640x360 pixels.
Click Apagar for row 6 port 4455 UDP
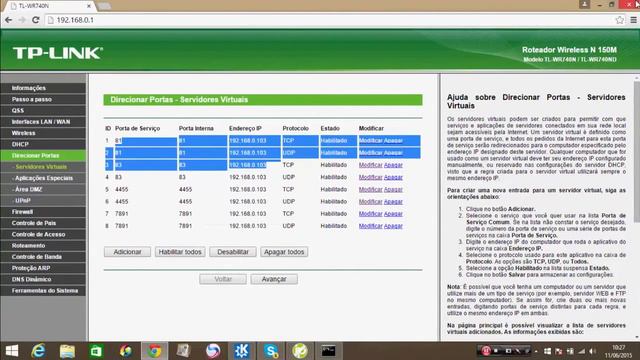coord(393,202)
